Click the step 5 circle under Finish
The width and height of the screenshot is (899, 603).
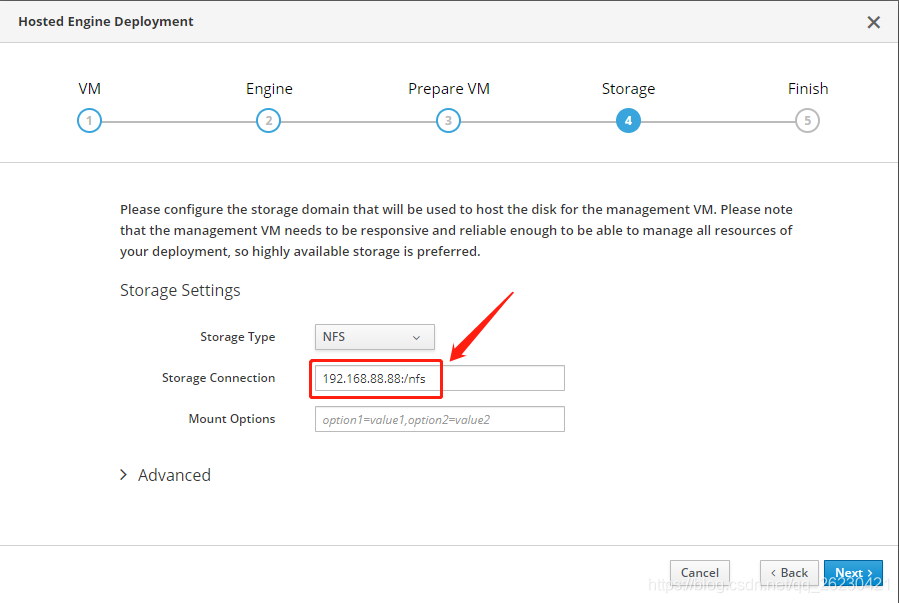808,120
